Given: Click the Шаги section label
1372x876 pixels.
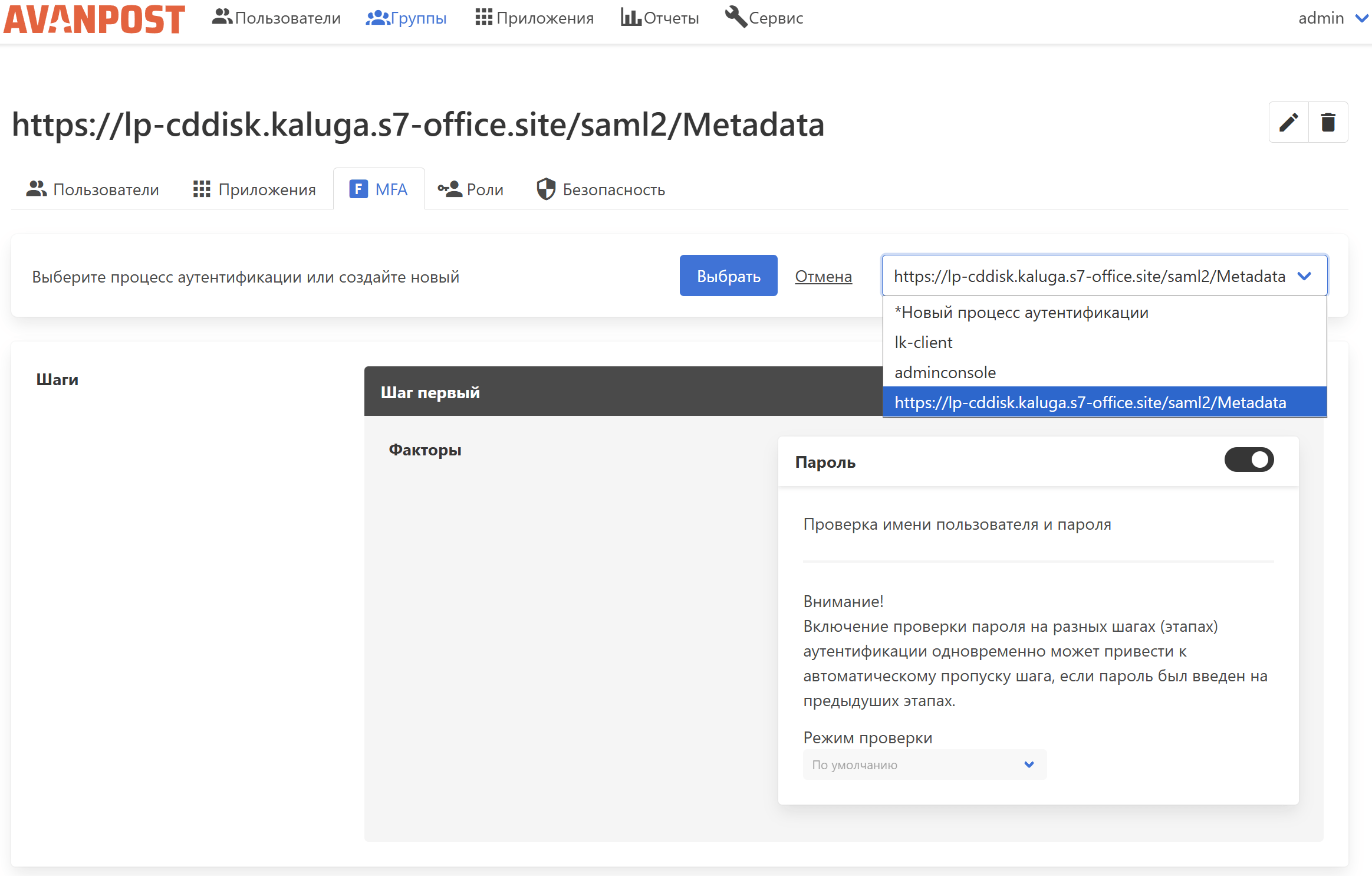Looking at the screenshot, I should pos(57,379).
